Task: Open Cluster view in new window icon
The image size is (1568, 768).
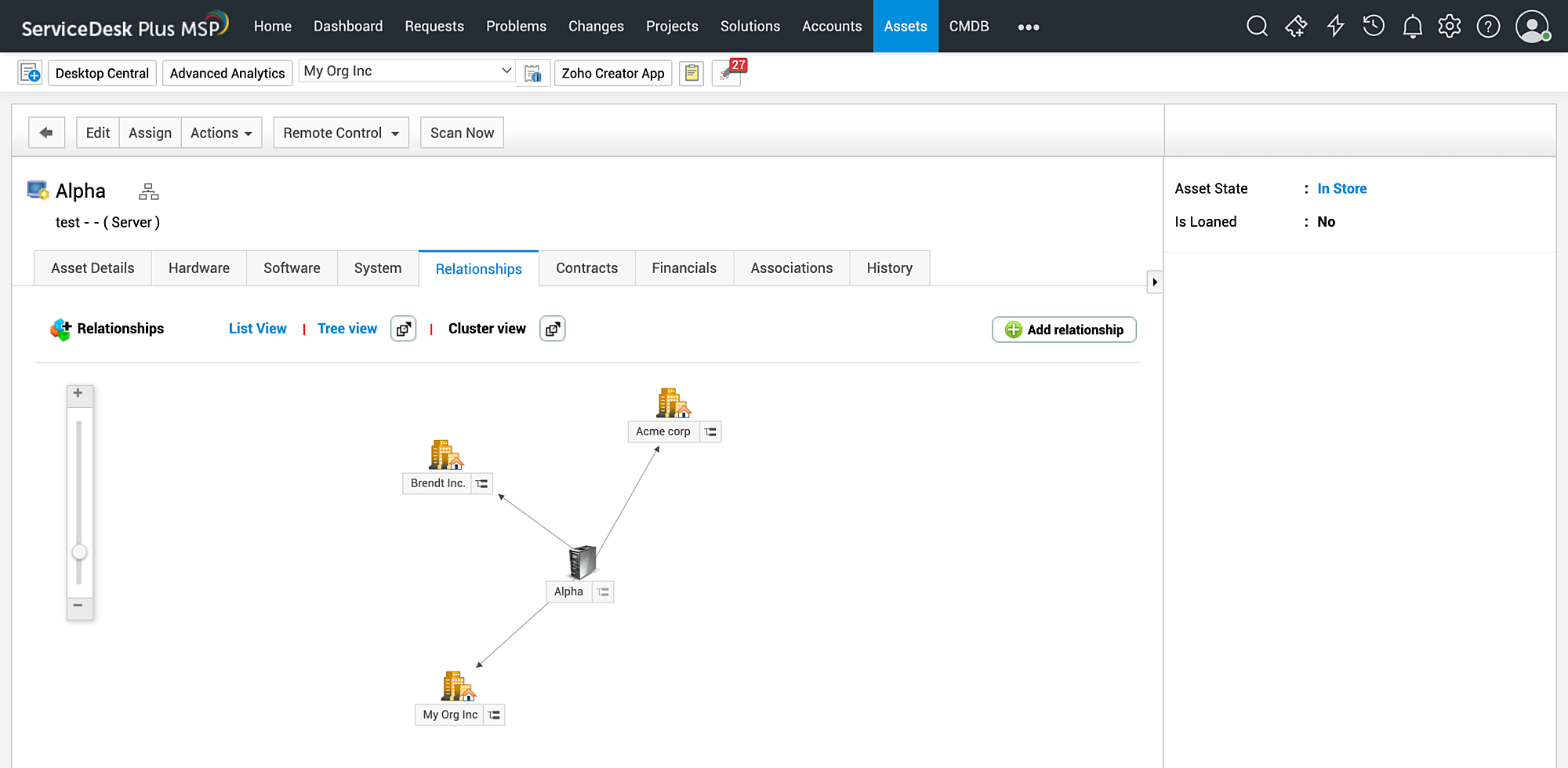Action: pyautogui.click(x=553, y=329)
